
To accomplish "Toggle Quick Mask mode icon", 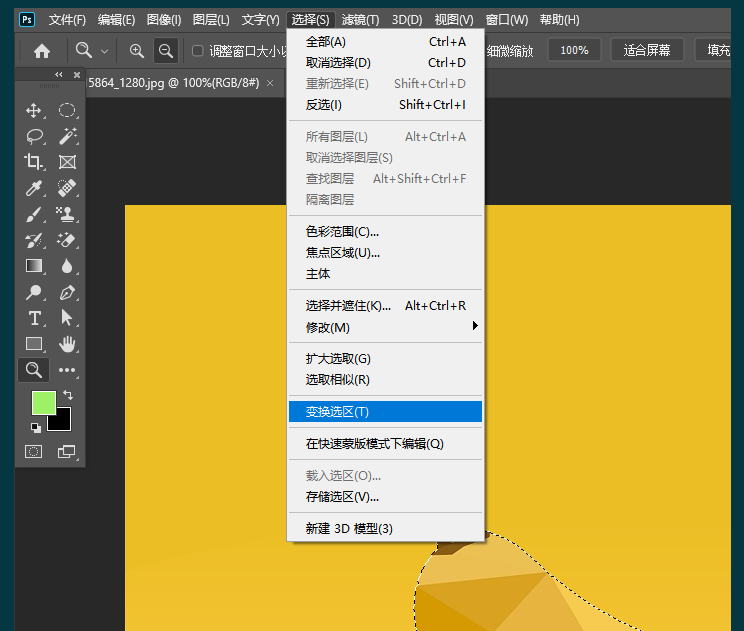I will click(34, 452).
